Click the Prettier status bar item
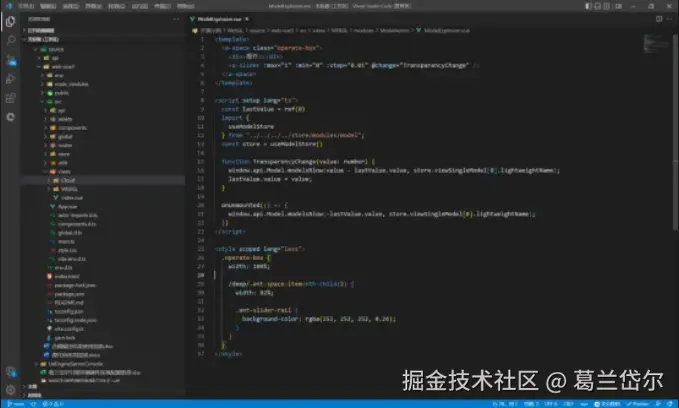 638,404
